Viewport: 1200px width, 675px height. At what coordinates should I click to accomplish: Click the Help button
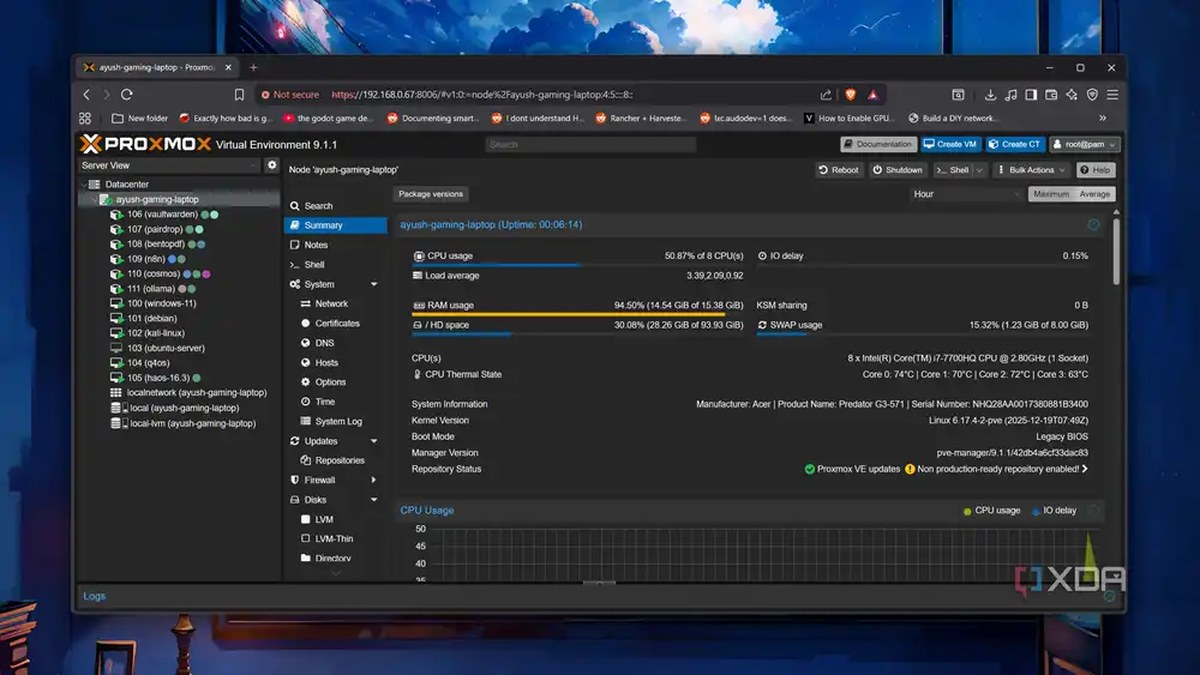pyautogui.click(x=1095, y=170)
